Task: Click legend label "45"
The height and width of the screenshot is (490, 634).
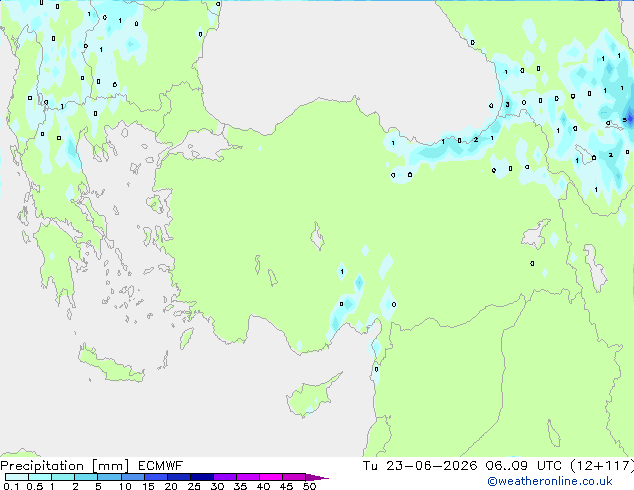Action: [286, 486]
